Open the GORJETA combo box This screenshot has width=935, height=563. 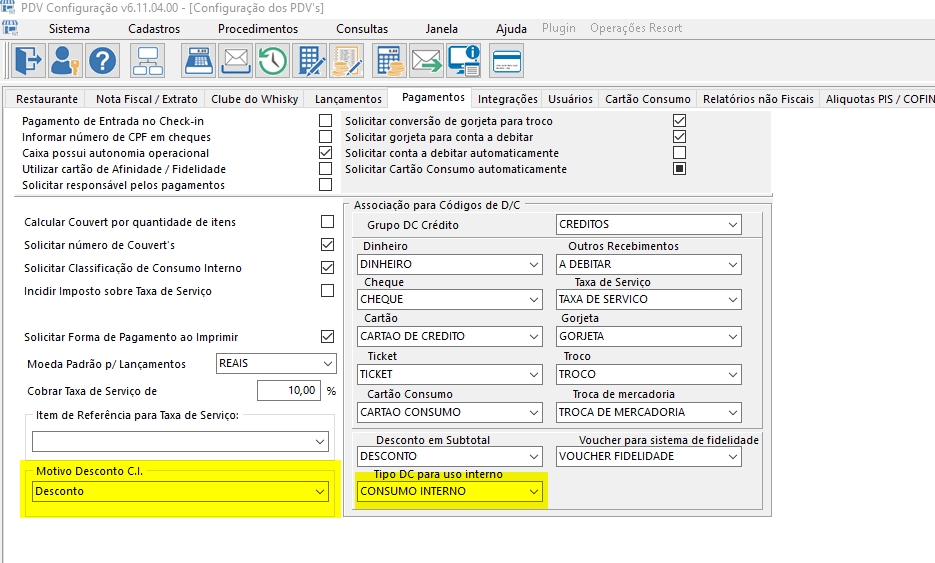(x=649, y=336)
